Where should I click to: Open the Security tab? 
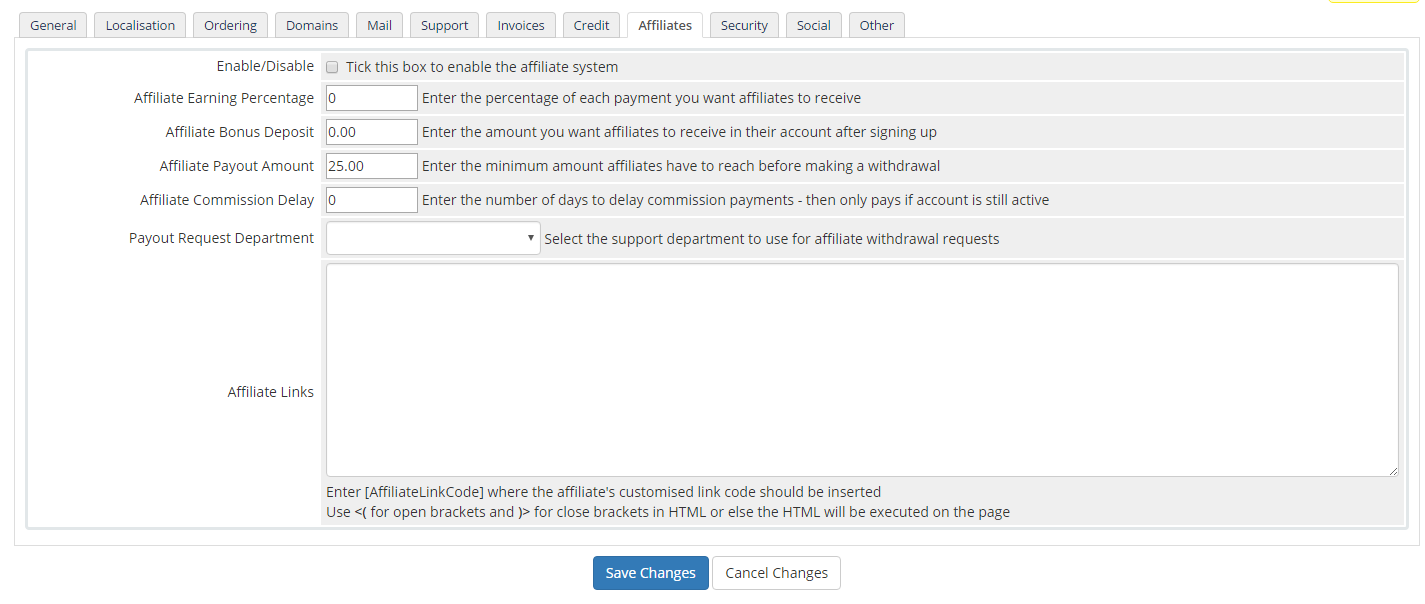744,25
